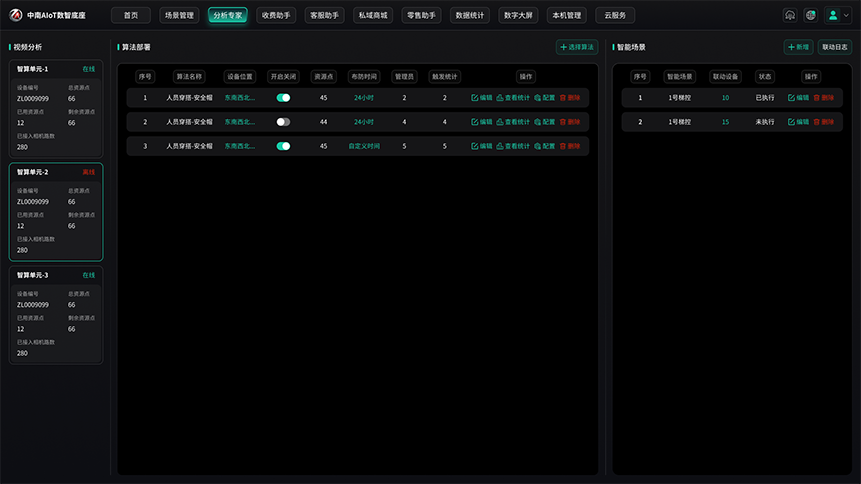Open 配置 for algorithm row 3
The image size is (861, 484).
pyautogui.click(x=545, y=146)
